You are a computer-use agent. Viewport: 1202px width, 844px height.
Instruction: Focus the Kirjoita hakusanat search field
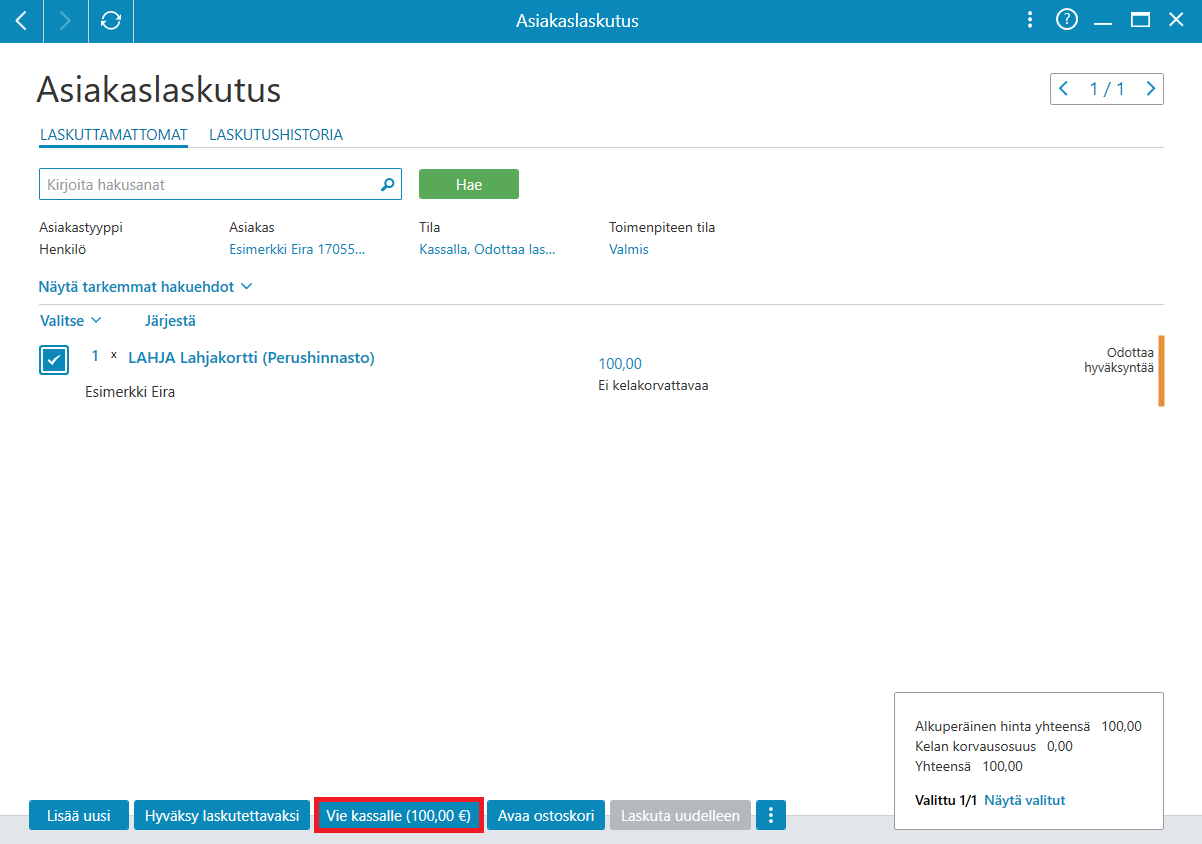[x=220, y=184]
